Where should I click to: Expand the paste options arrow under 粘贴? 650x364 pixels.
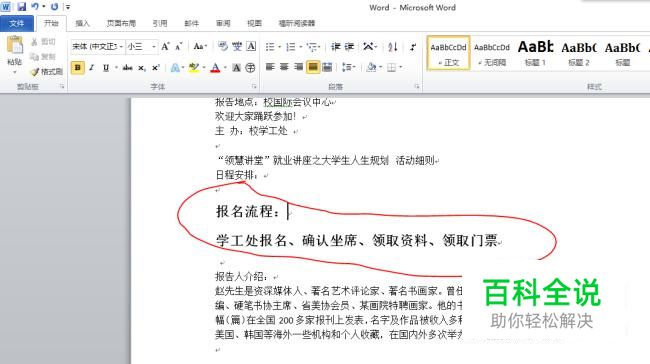[x=15, y=72]
